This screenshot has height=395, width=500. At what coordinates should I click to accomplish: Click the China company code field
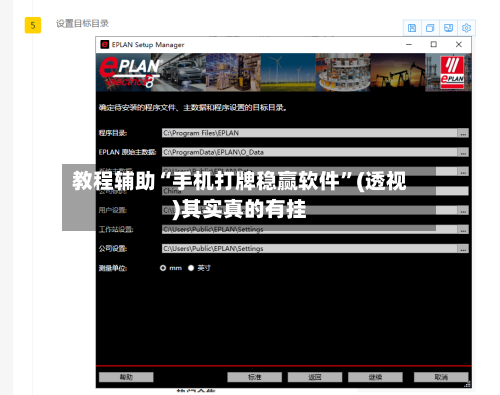pyautogui.click(x=315, y=191)
